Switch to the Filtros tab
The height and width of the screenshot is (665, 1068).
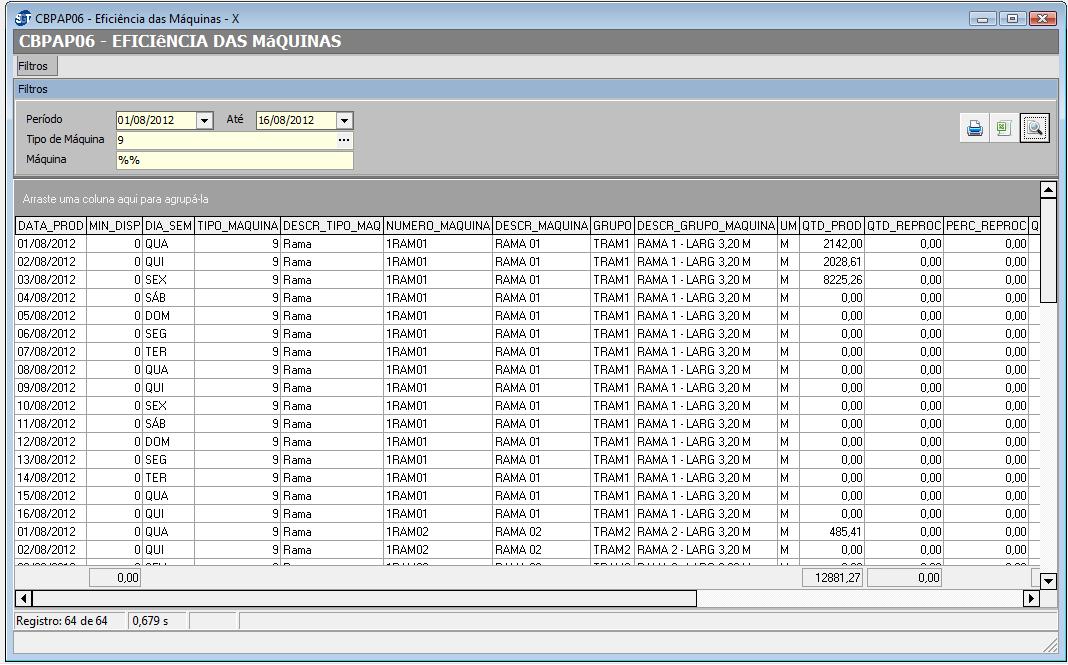[33, 66]
